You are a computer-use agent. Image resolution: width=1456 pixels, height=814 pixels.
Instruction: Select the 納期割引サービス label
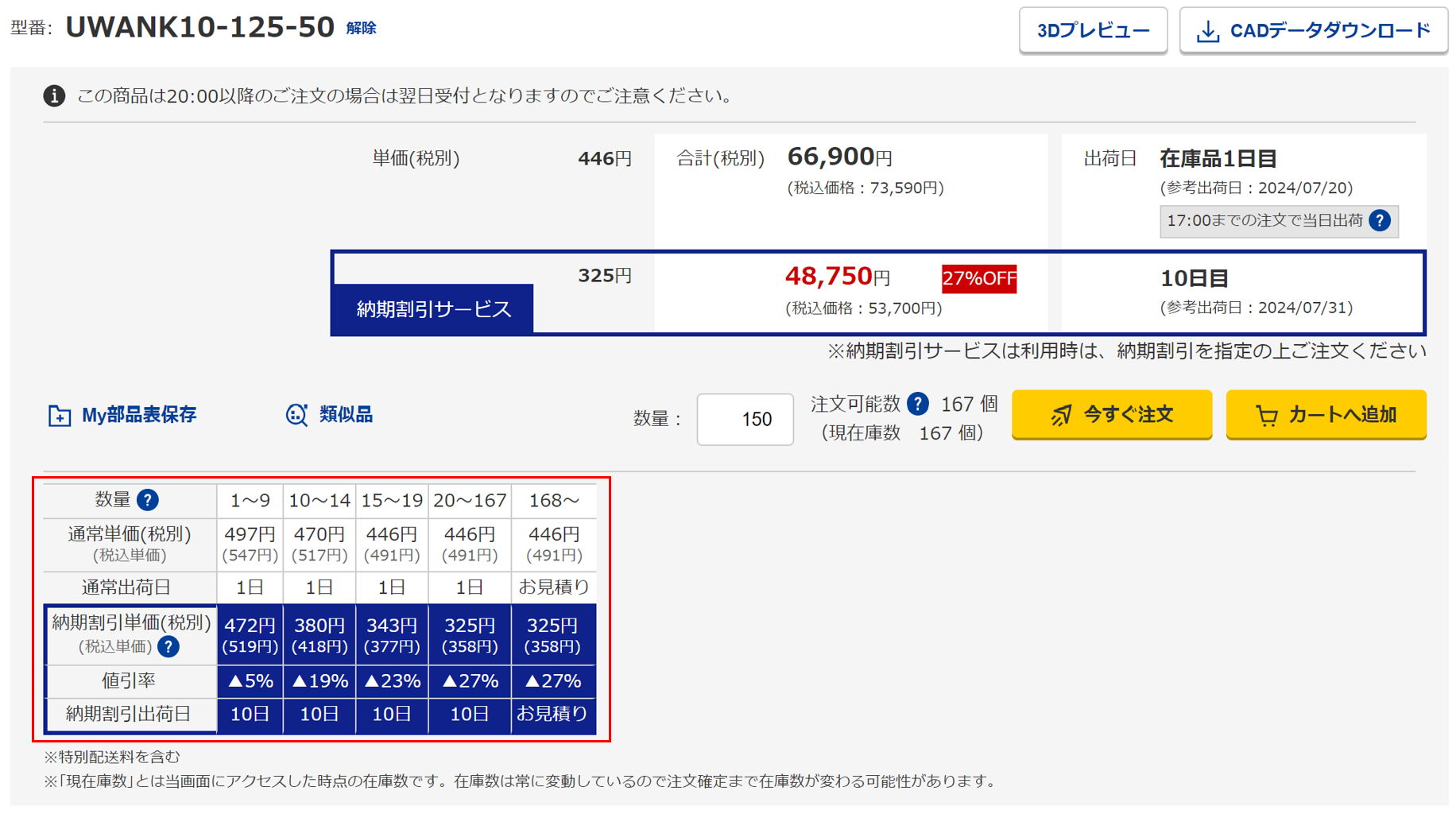tap(432, 309)
